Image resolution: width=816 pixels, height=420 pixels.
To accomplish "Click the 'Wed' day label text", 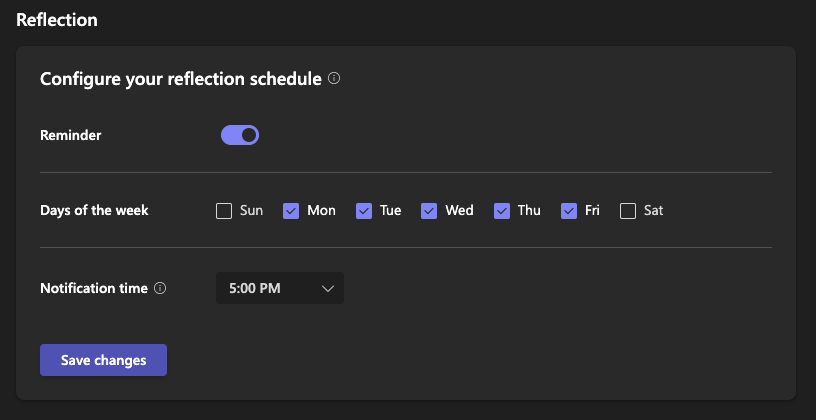I will pyautogui.click(x=459, y=211).
